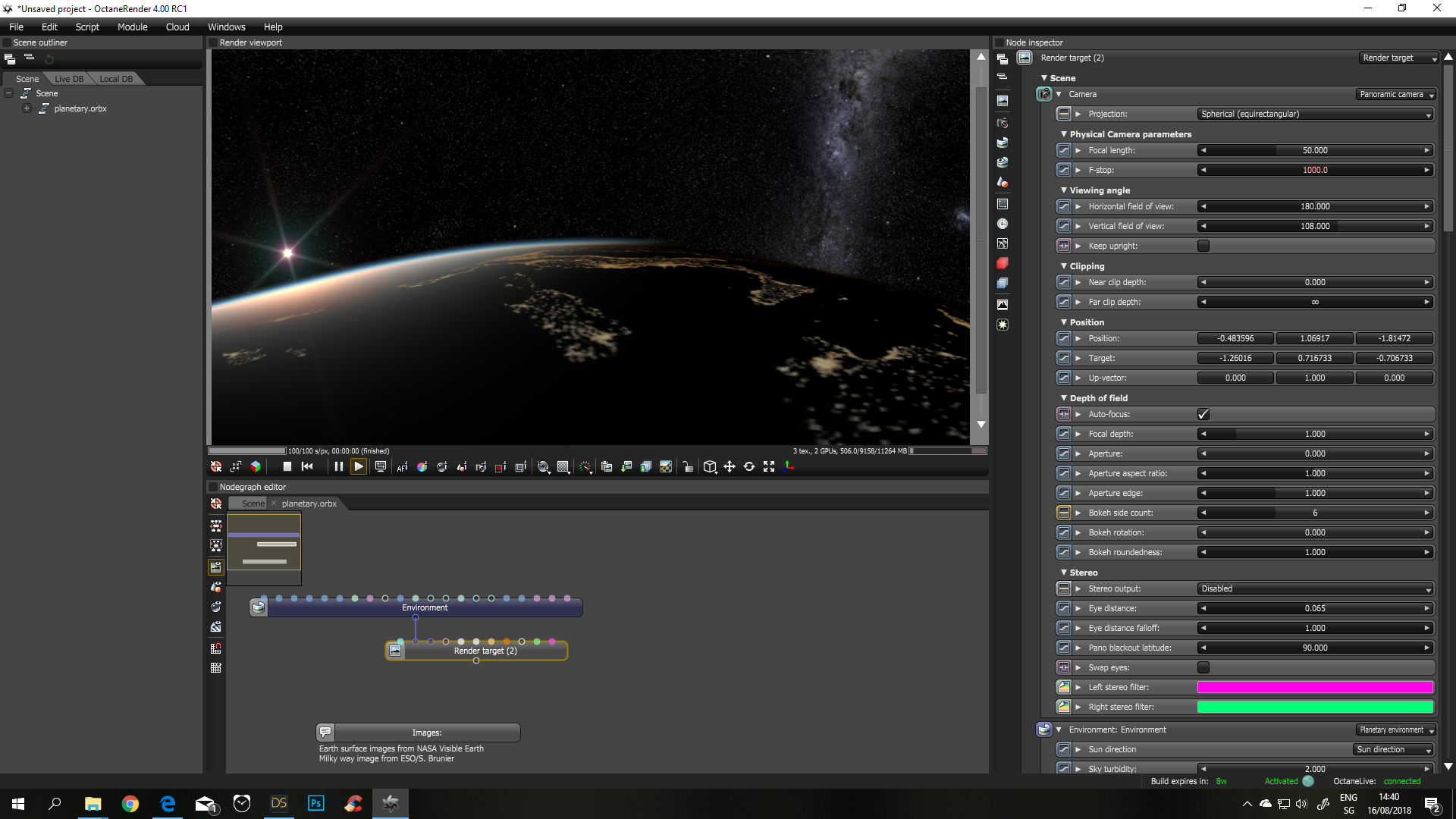The image size is (1456, 819).
Task: Toggle the world coordinate axes icon
Action: pyautogui.click(x=789, y=467)
